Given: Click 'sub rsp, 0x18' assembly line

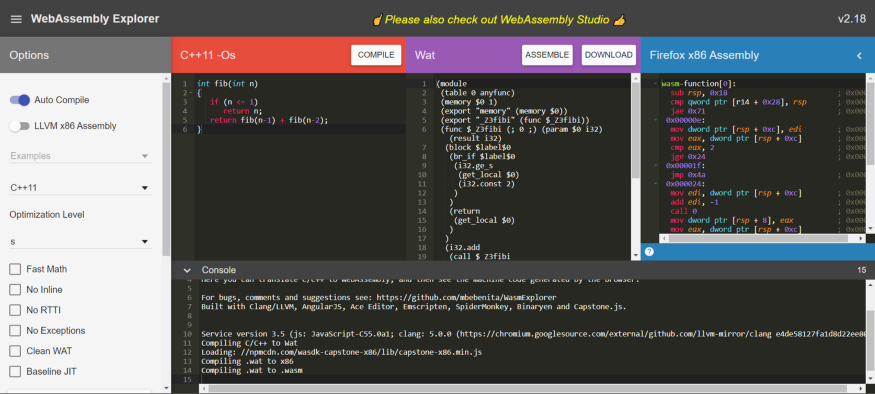Looking at the screenshot, I should [x=698, y=93].
